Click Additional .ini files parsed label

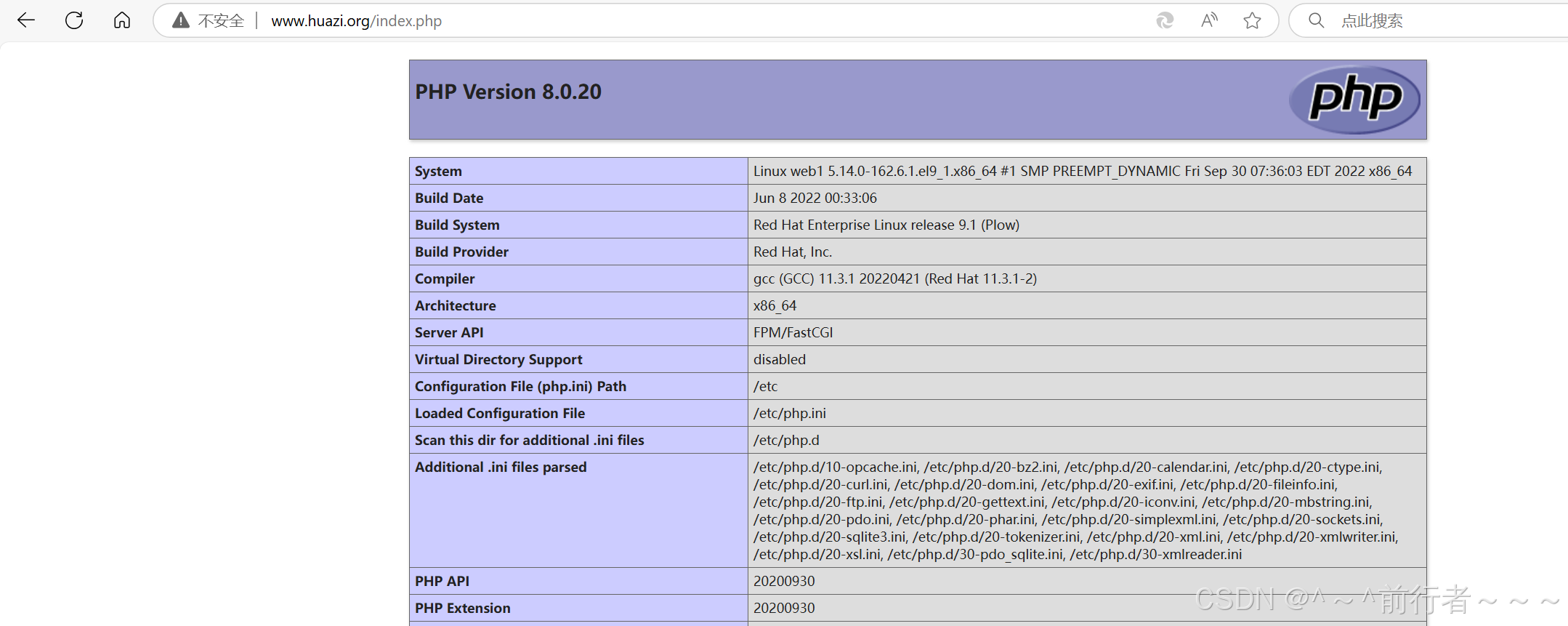click(501, 467)
